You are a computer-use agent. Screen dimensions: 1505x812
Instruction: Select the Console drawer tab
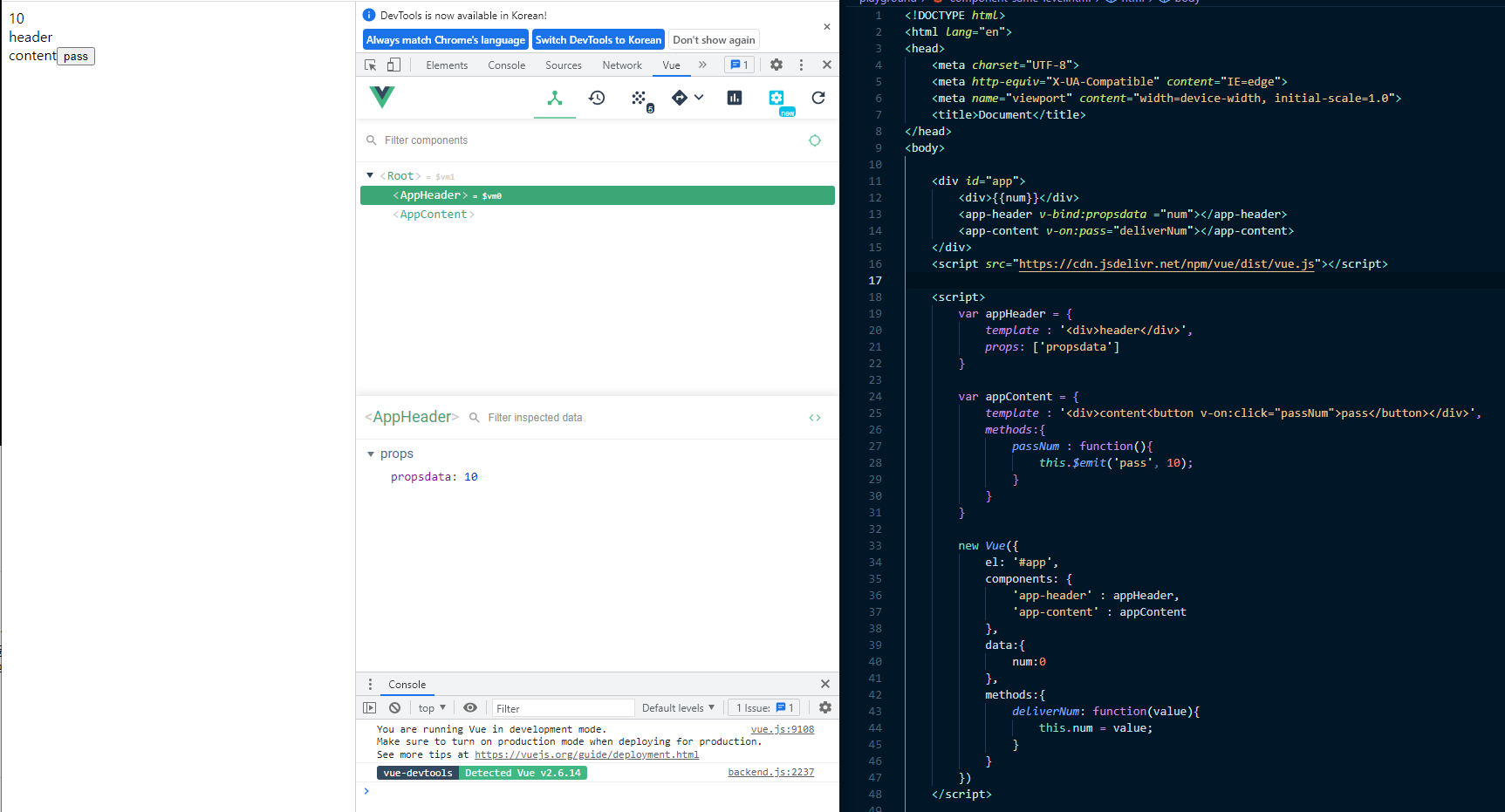click(x=407, y=685)
